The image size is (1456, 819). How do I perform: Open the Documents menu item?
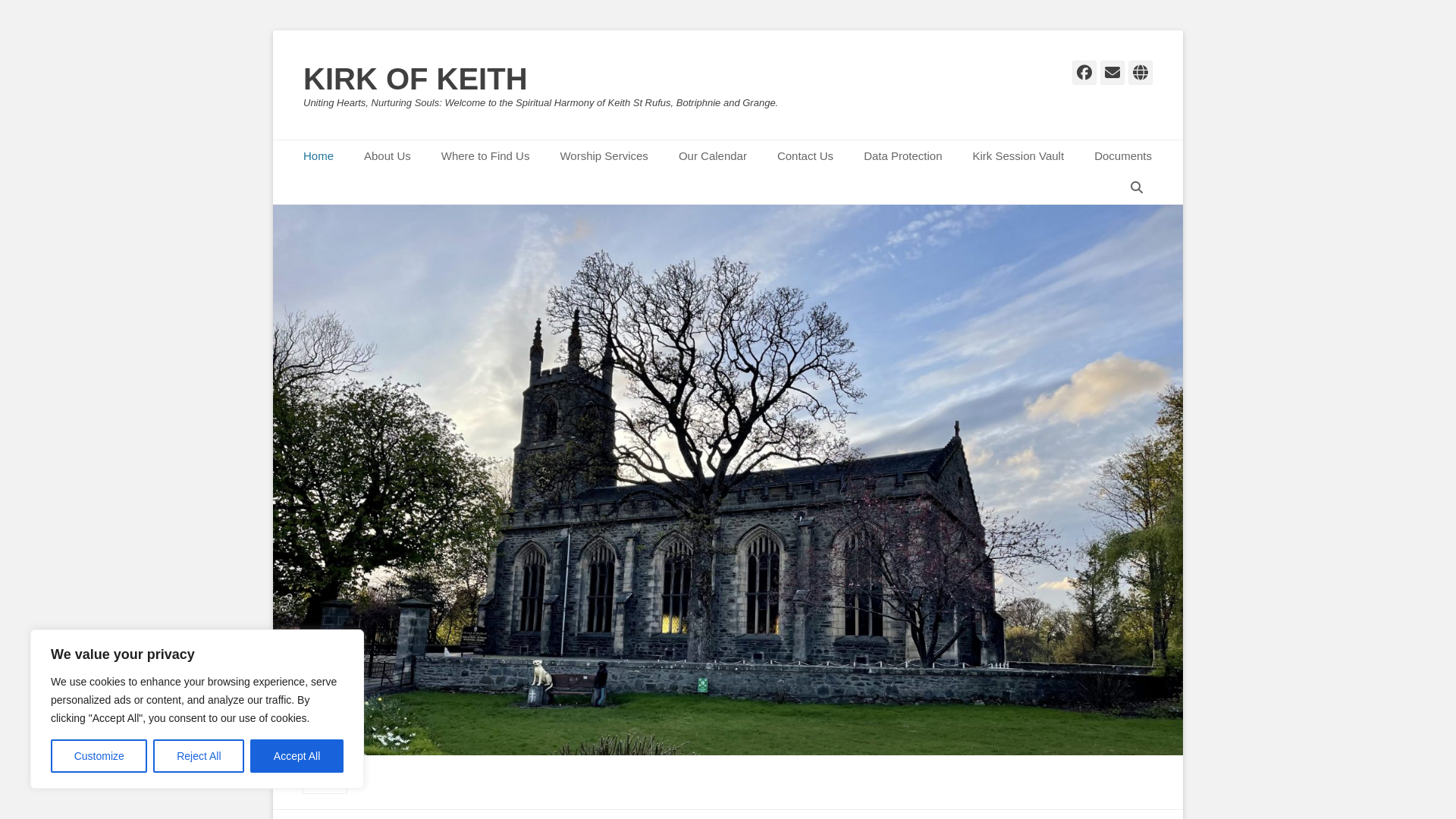tap(1122, 156)
